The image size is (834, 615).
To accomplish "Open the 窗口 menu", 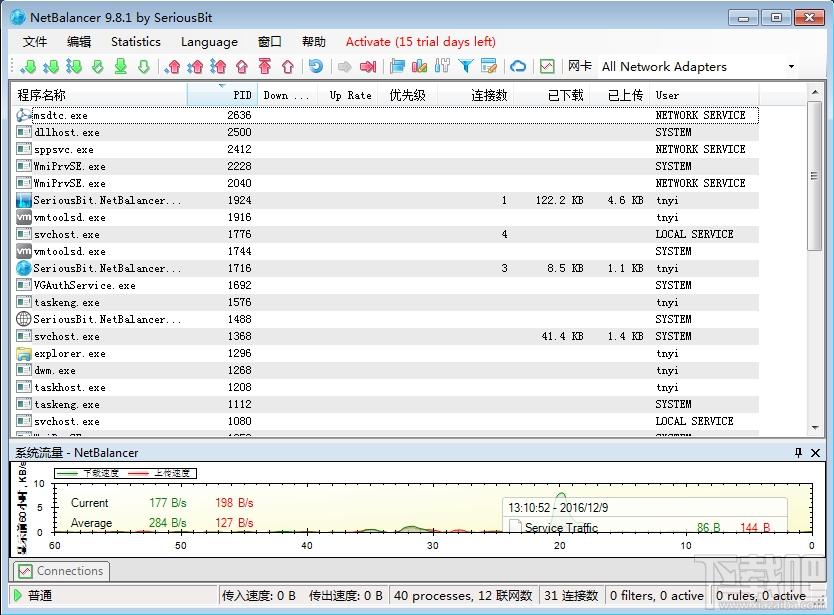I will 269,41.
